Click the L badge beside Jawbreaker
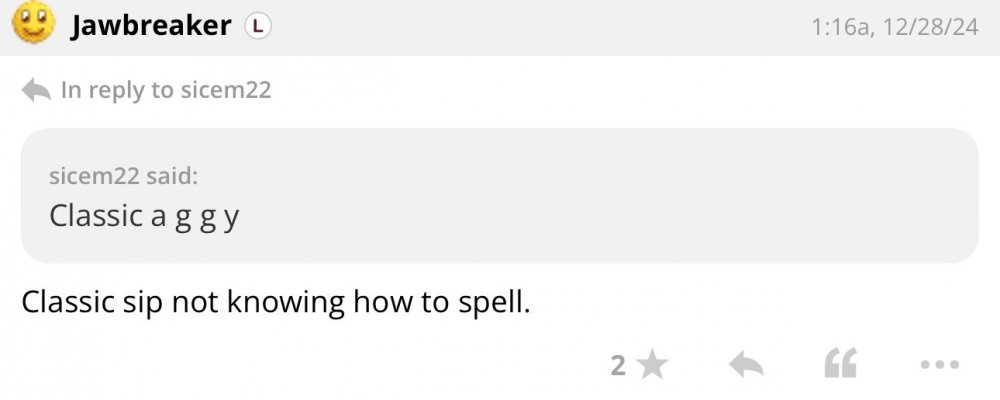The width and height of the screenshot is (1000, 400). (x=258, y=27)
